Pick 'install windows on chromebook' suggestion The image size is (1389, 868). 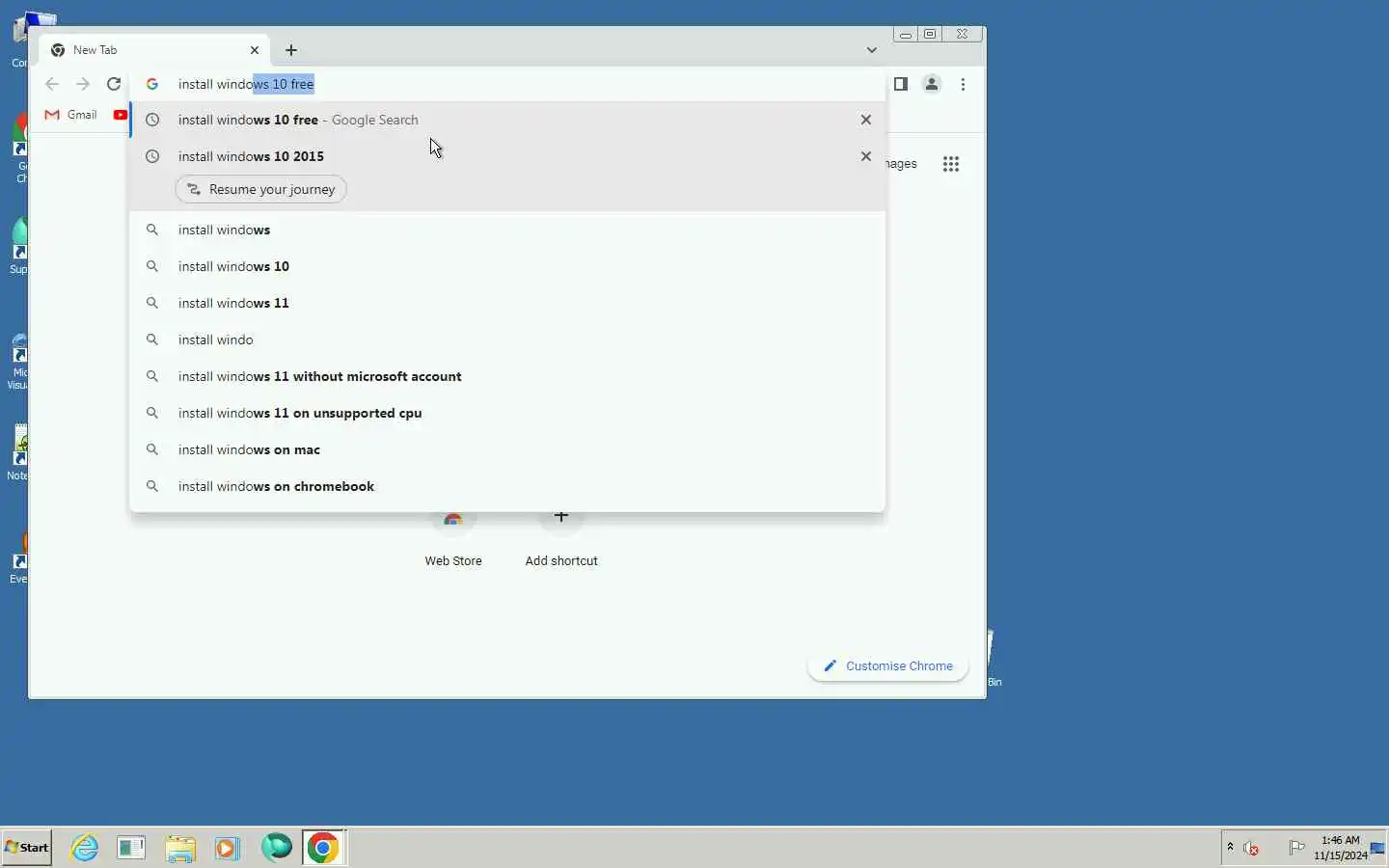[507, 486]
